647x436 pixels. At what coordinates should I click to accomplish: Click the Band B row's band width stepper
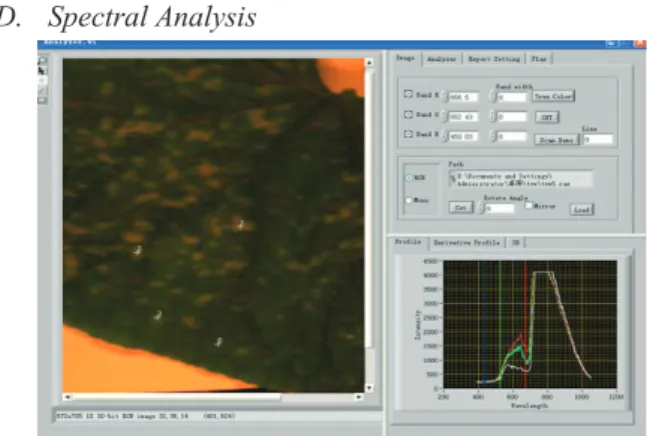(493, 136)
